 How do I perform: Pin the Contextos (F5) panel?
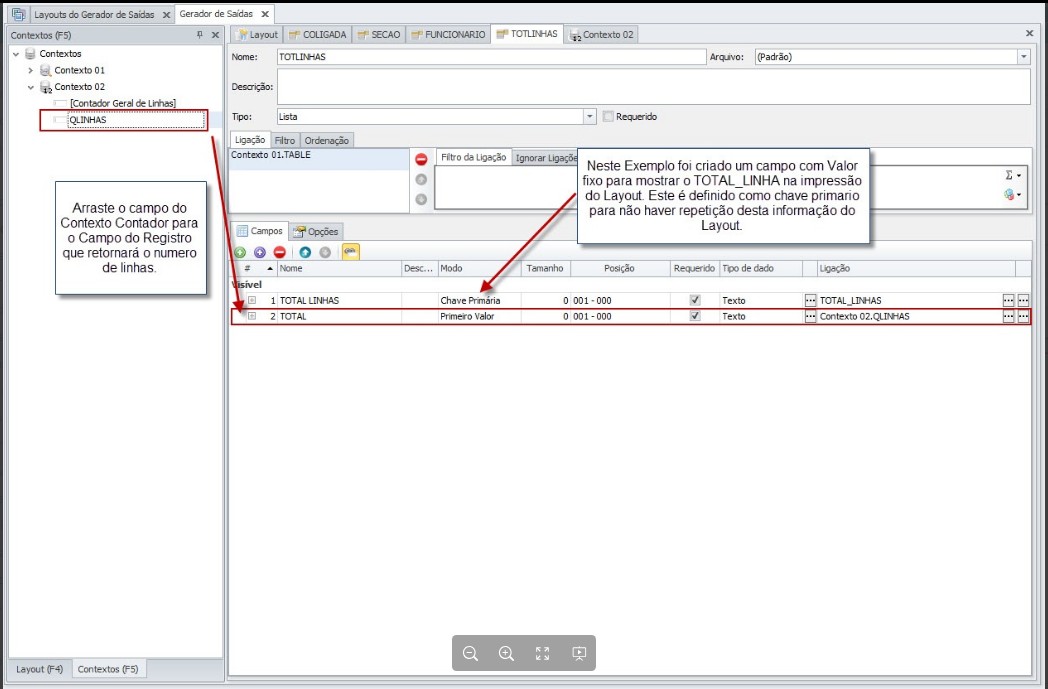click(199, 35)
